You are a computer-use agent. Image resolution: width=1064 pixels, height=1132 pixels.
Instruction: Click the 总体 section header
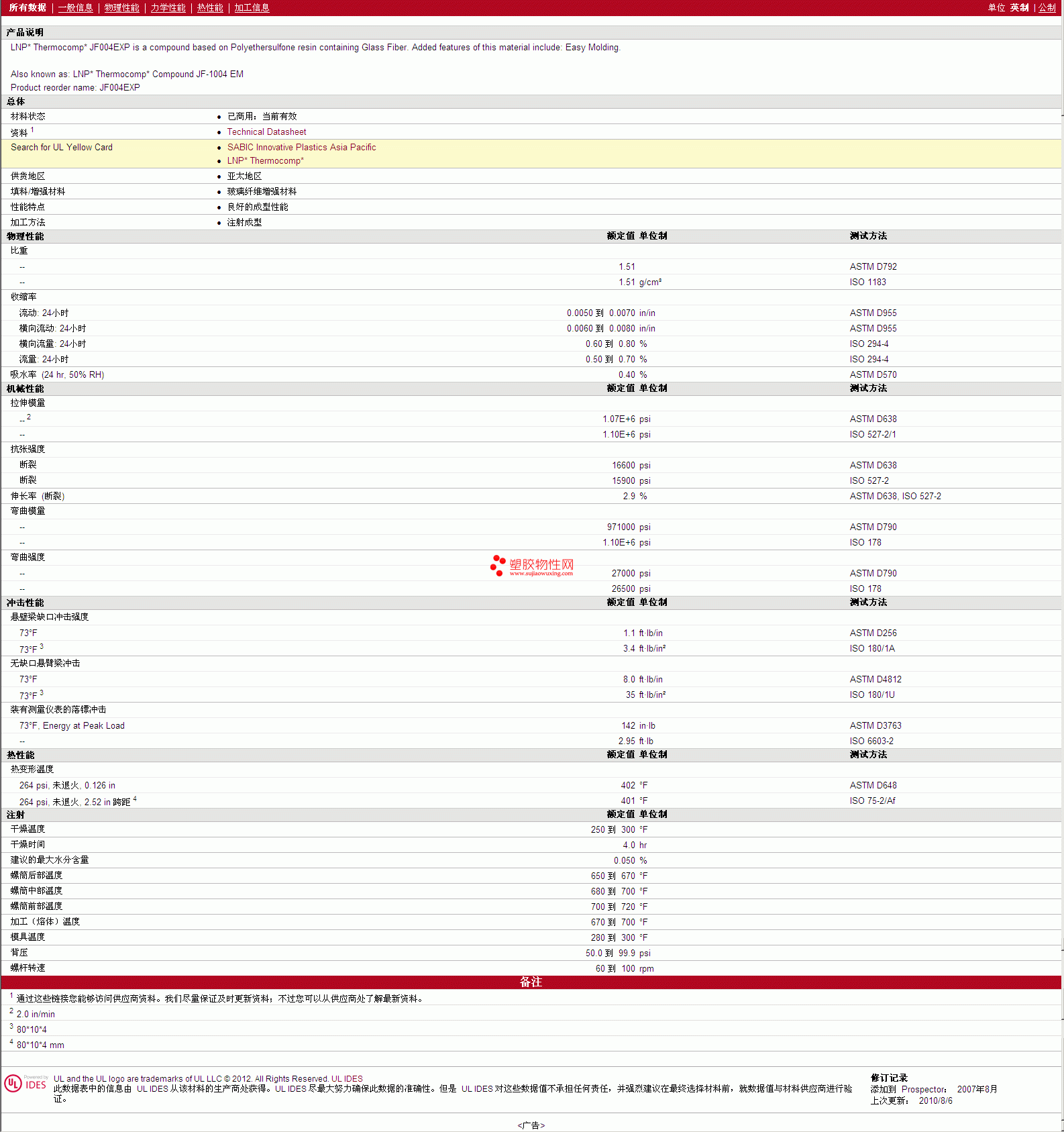click(x=15, y=102)
